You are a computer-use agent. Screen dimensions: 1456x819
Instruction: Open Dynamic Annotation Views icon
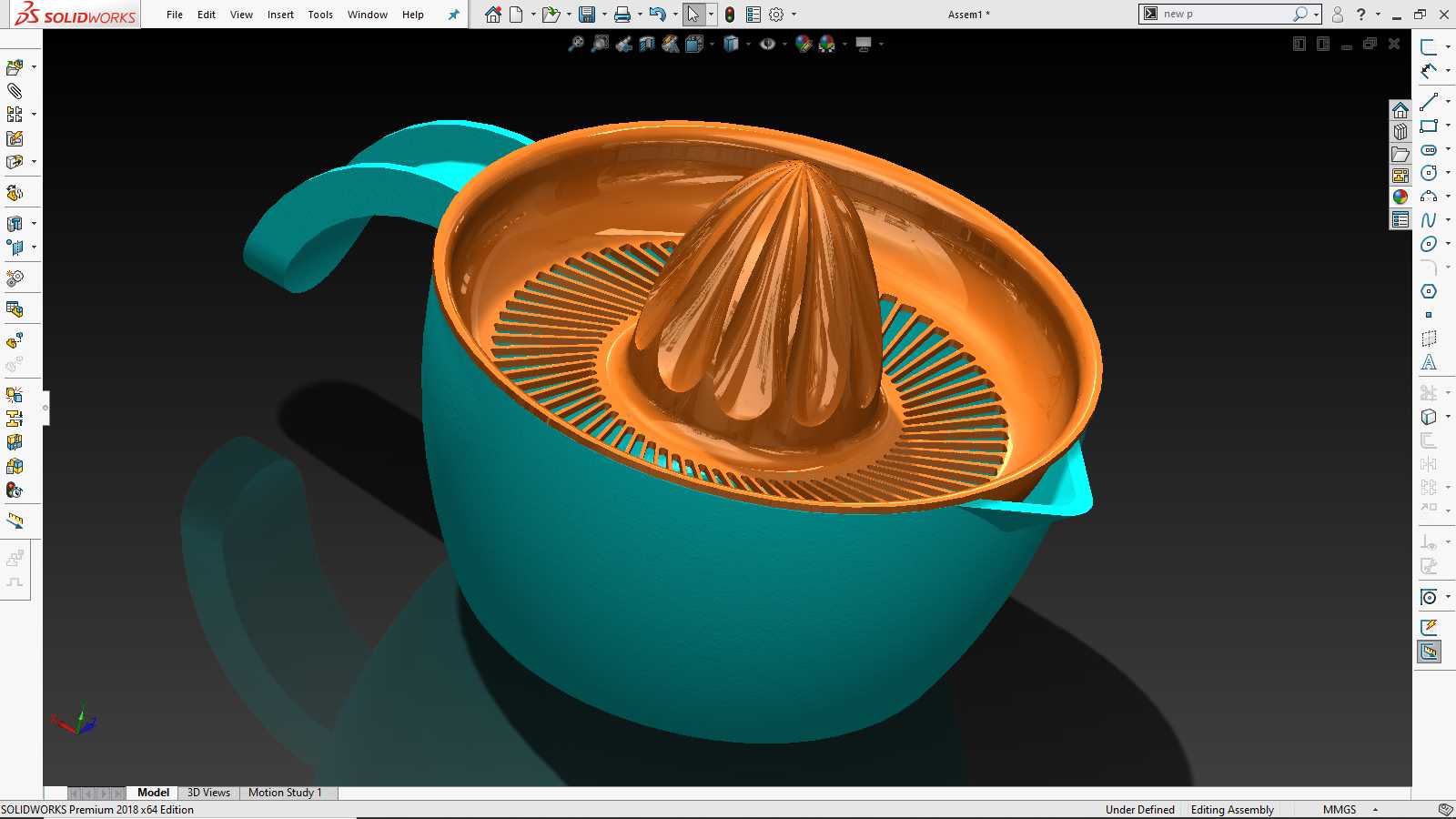671,44
